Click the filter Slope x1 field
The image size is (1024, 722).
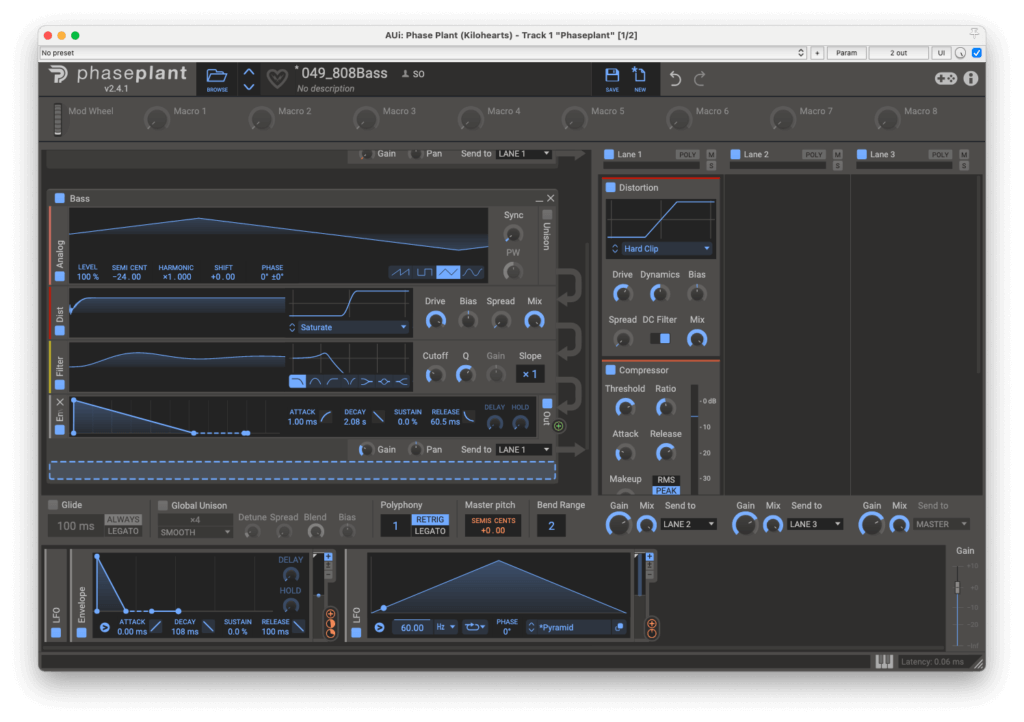[x=530, y=374]
